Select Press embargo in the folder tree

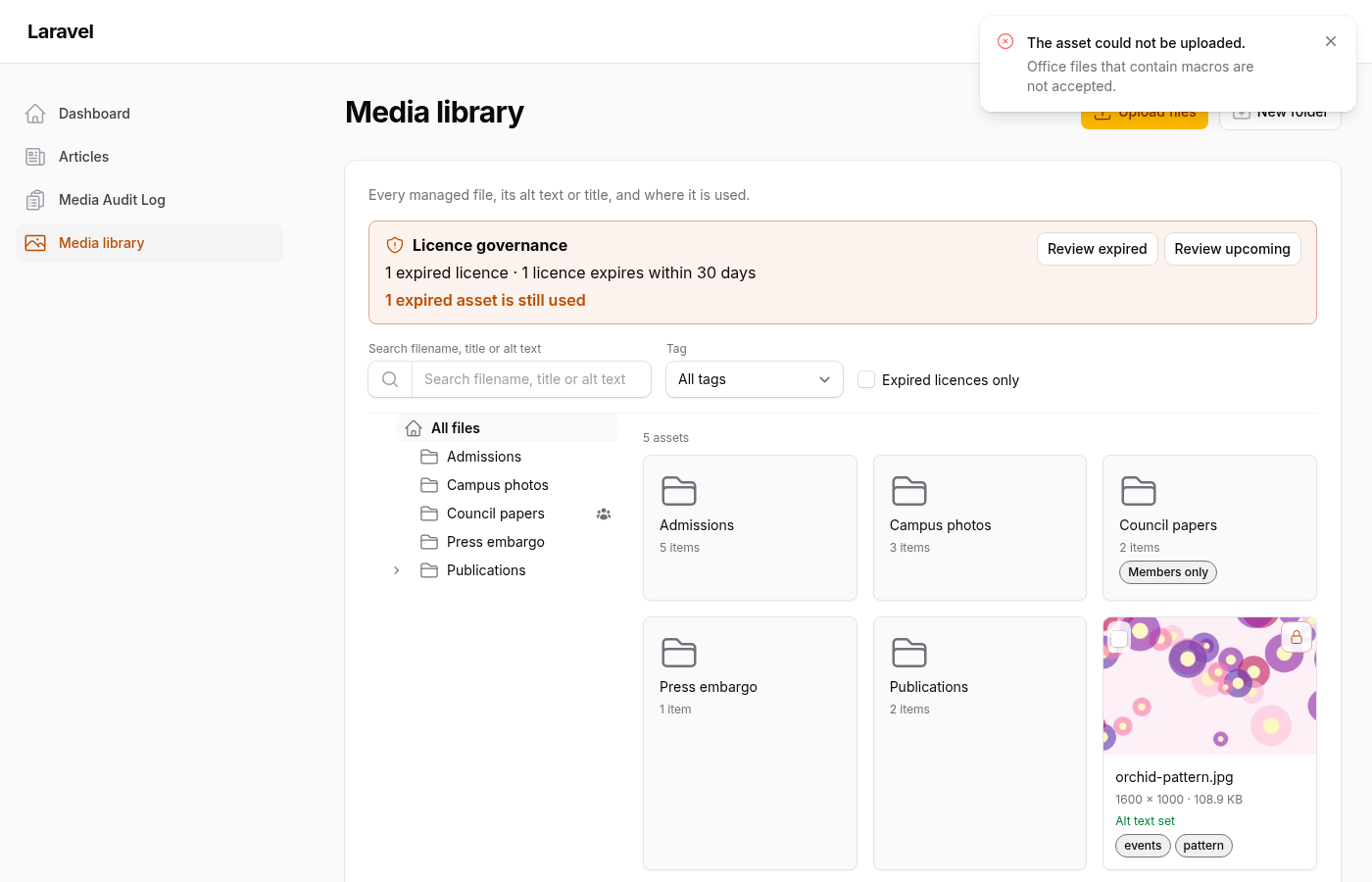496,542
